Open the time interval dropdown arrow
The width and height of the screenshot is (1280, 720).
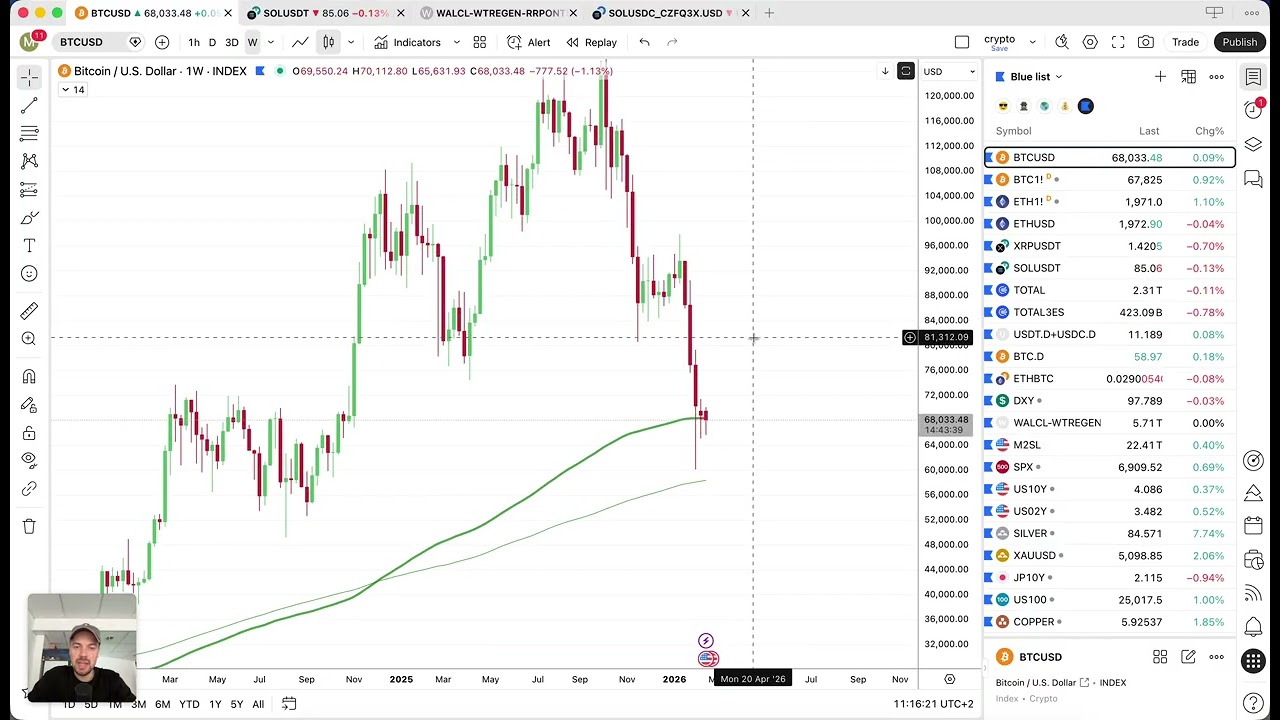click(271, 42)
